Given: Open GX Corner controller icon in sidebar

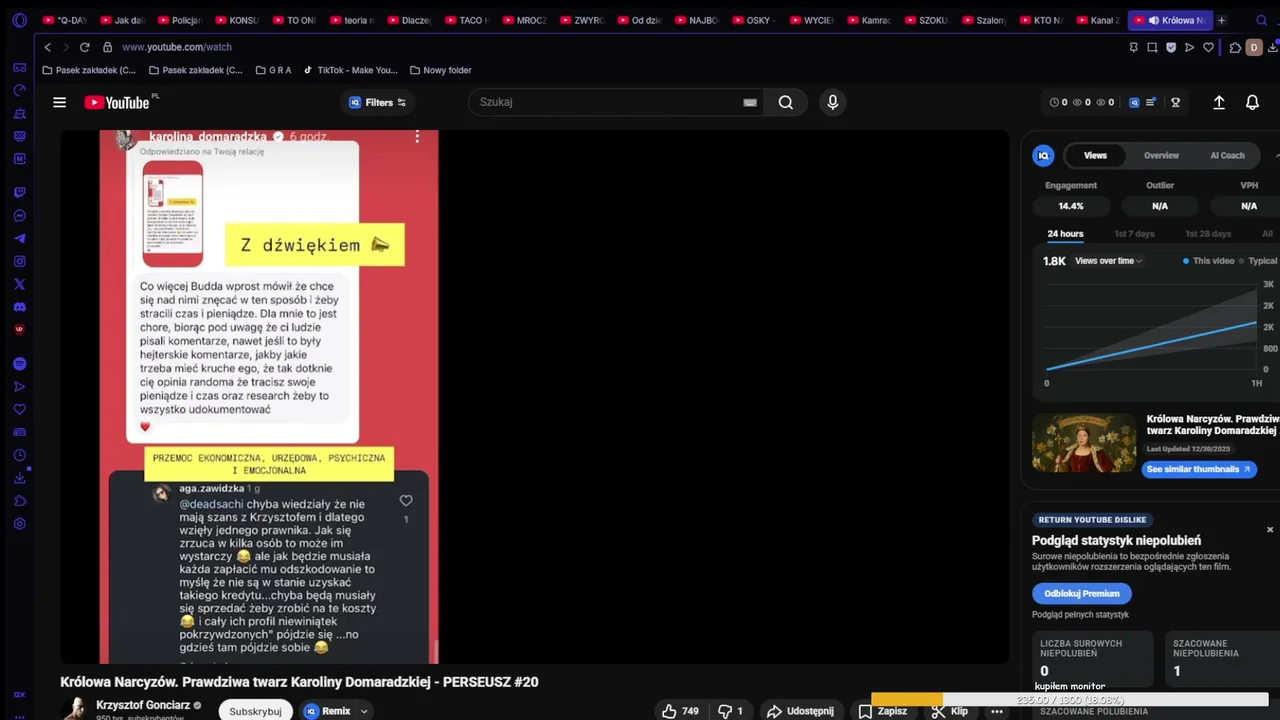Looking at the screenshot, I should click(x=19, y=68).
